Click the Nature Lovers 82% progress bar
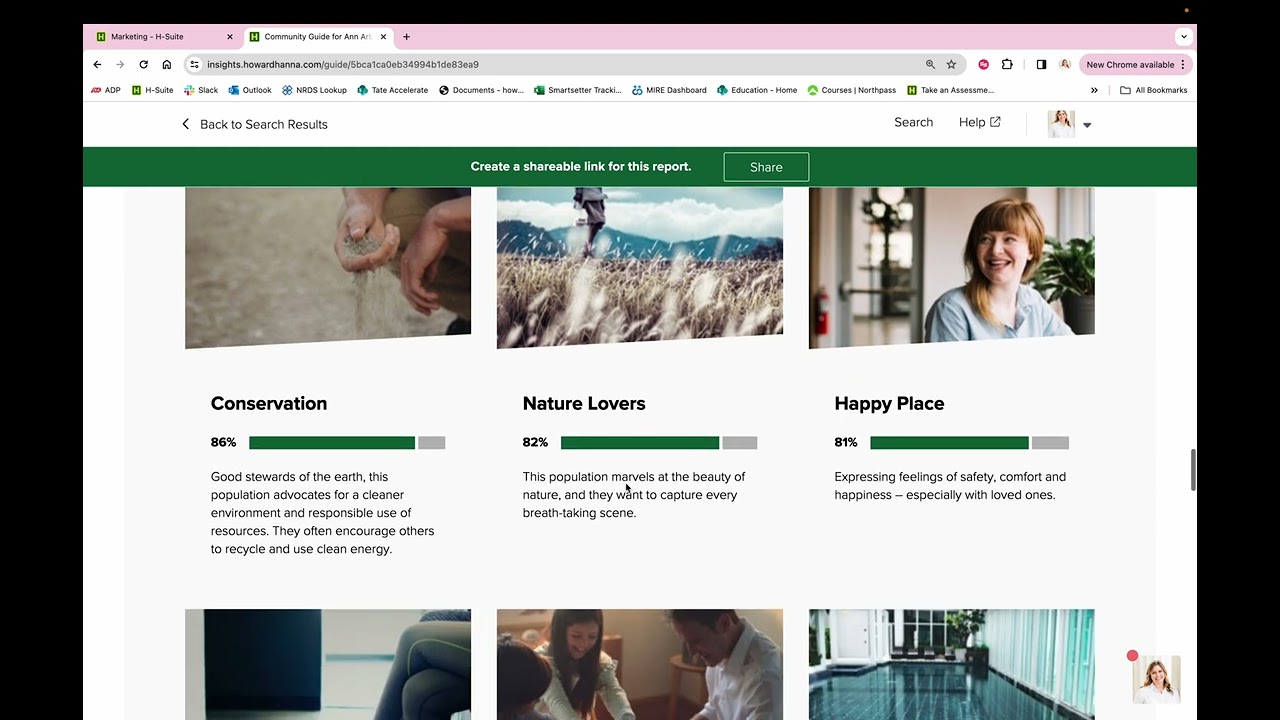 659,442
